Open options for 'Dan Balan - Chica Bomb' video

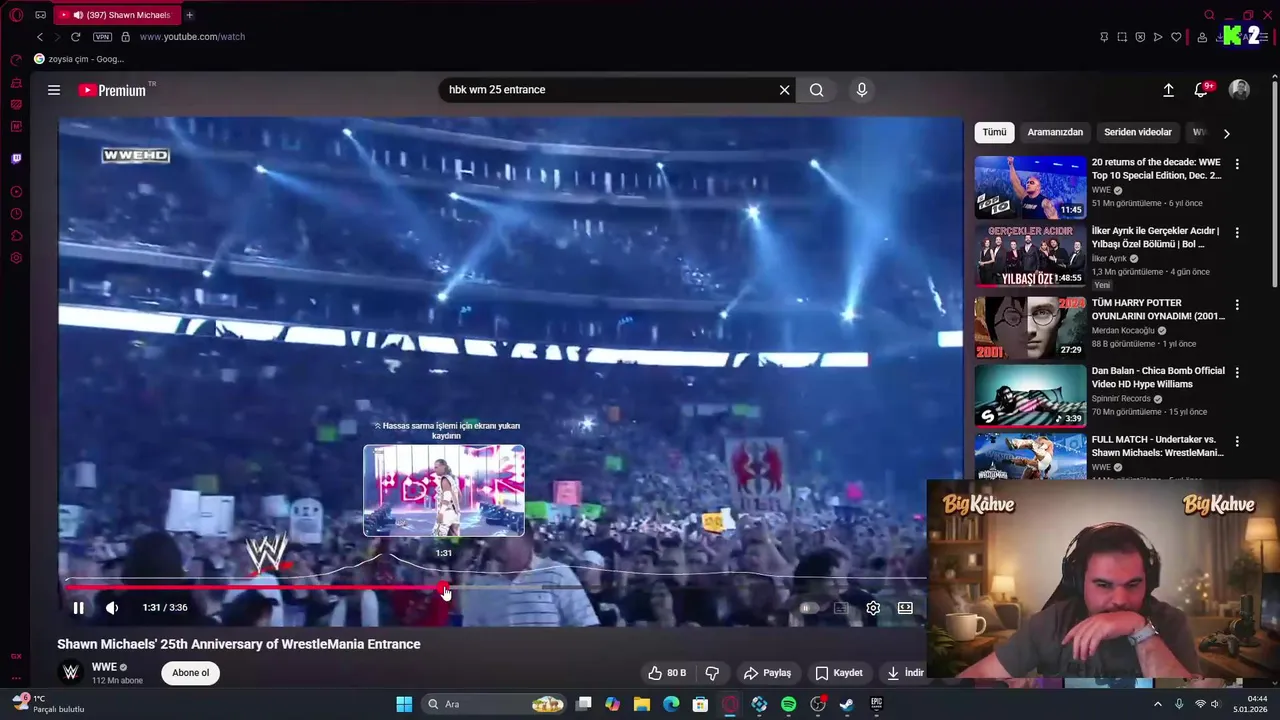(x=1237, y=373)
